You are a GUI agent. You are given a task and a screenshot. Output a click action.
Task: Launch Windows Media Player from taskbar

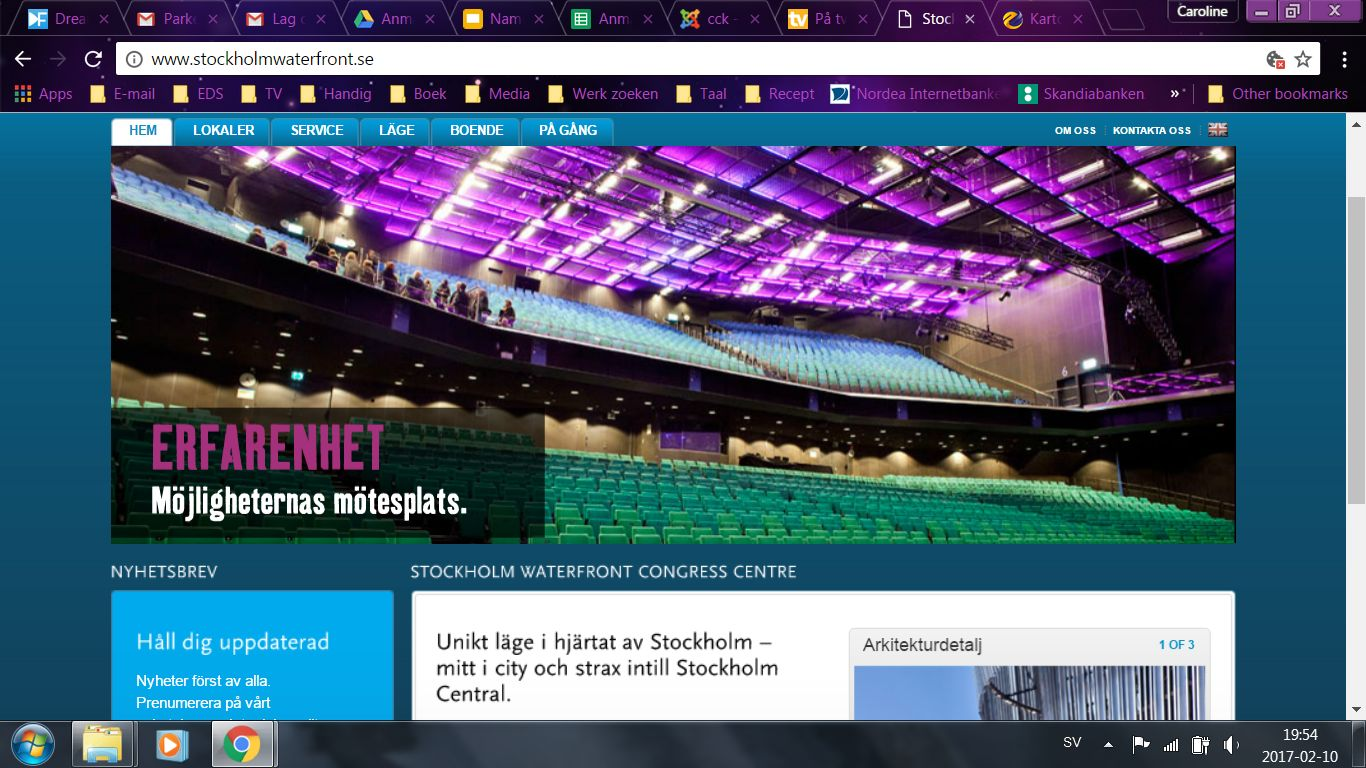[172, 744]
